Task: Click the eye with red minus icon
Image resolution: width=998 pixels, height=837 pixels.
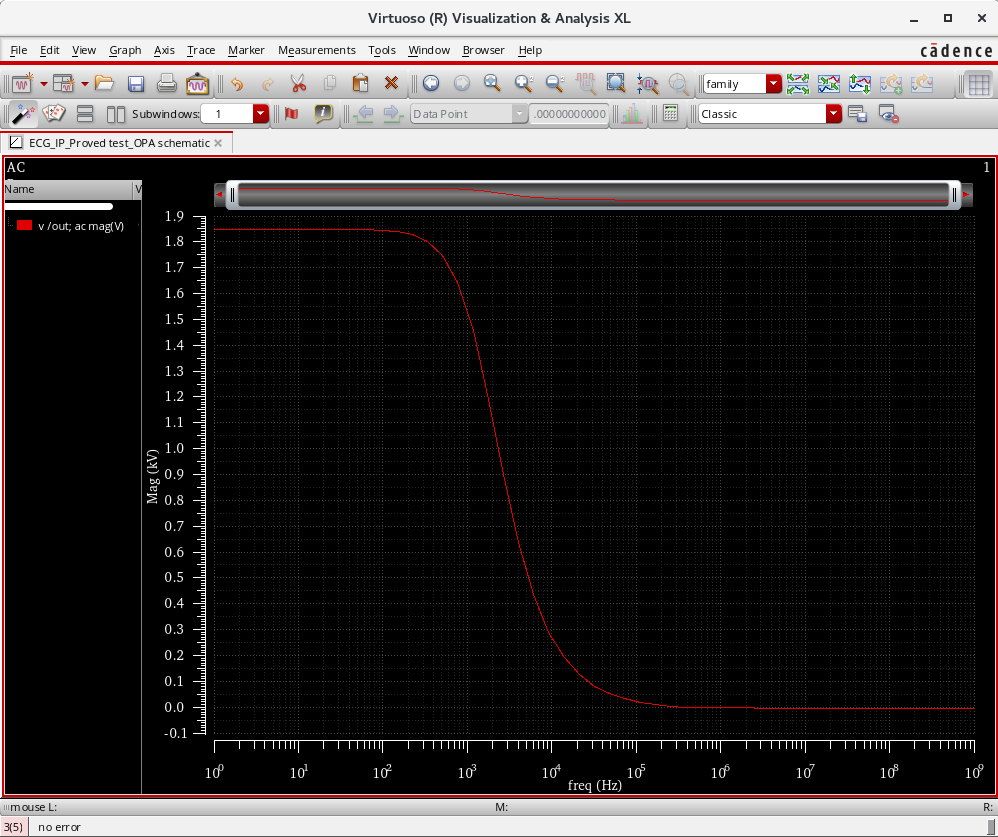Action: coord(889,114)
